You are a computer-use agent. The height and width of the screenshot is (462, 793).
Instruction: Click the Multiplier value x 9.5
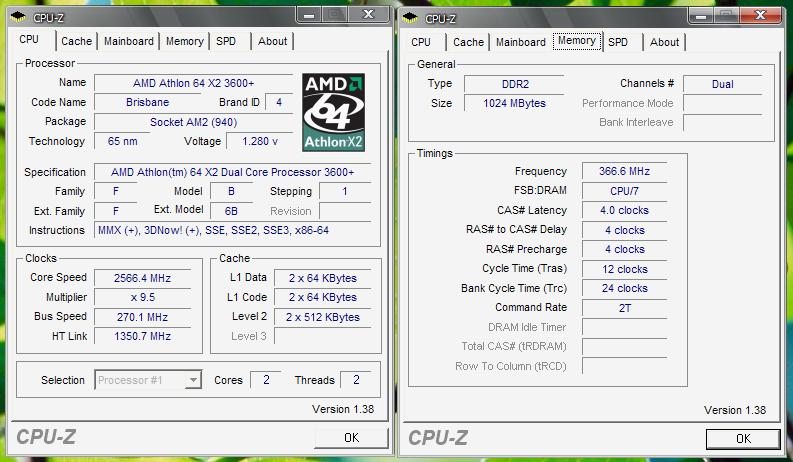(x=143, y=297)
